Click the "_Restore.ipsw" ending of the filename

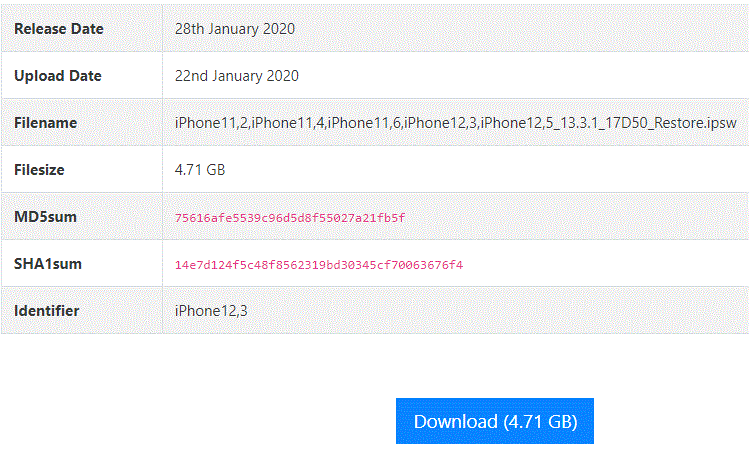pyautogui.click(x=691, y=123)
